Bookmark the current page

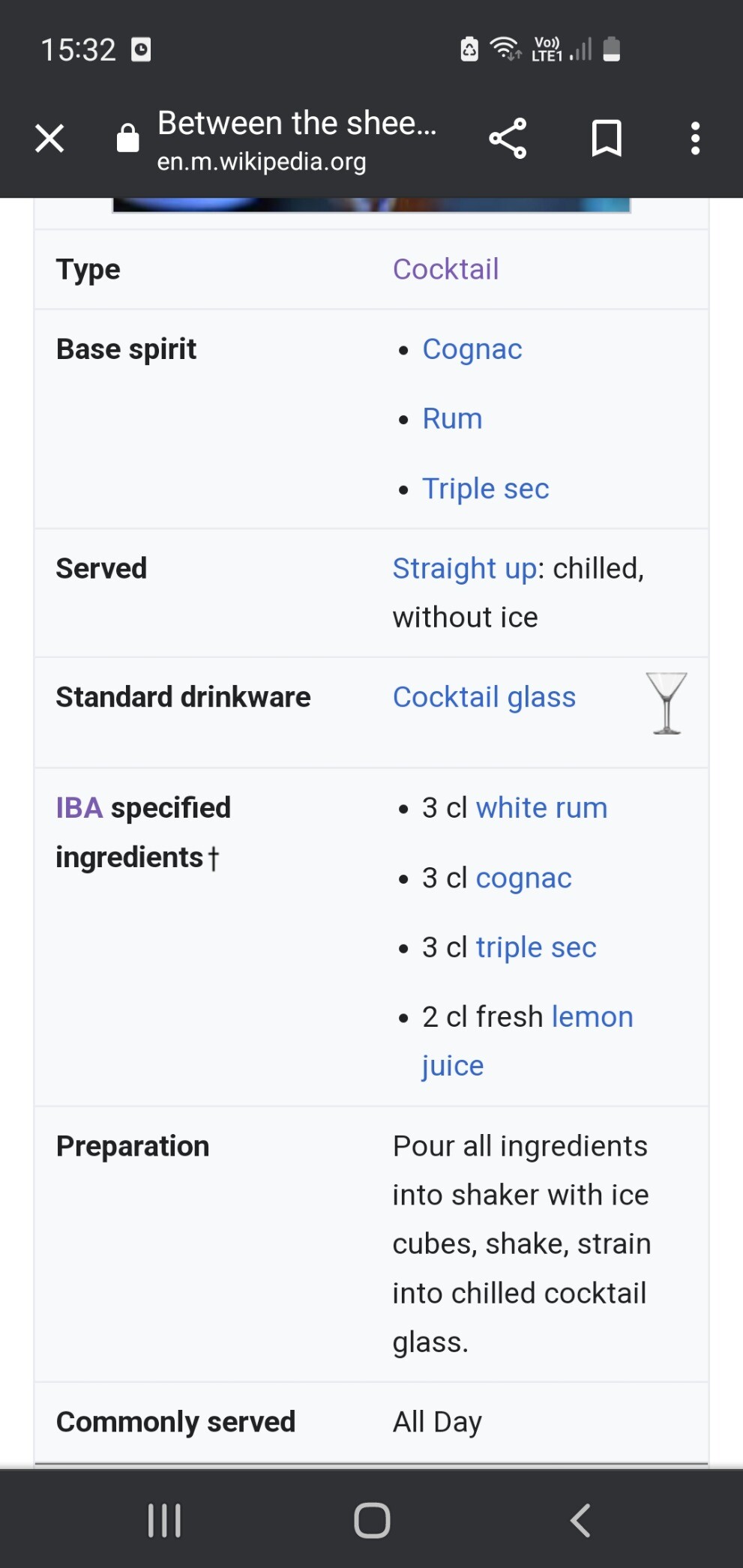(606, 139)
